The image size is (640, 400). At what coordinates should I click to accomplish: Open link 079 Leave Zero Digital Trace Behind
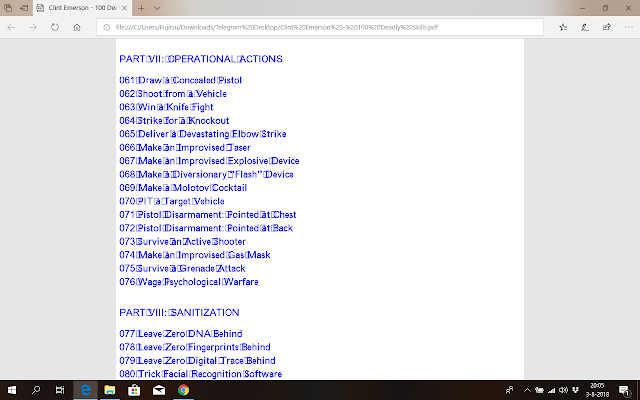click(x=197, y=361)
